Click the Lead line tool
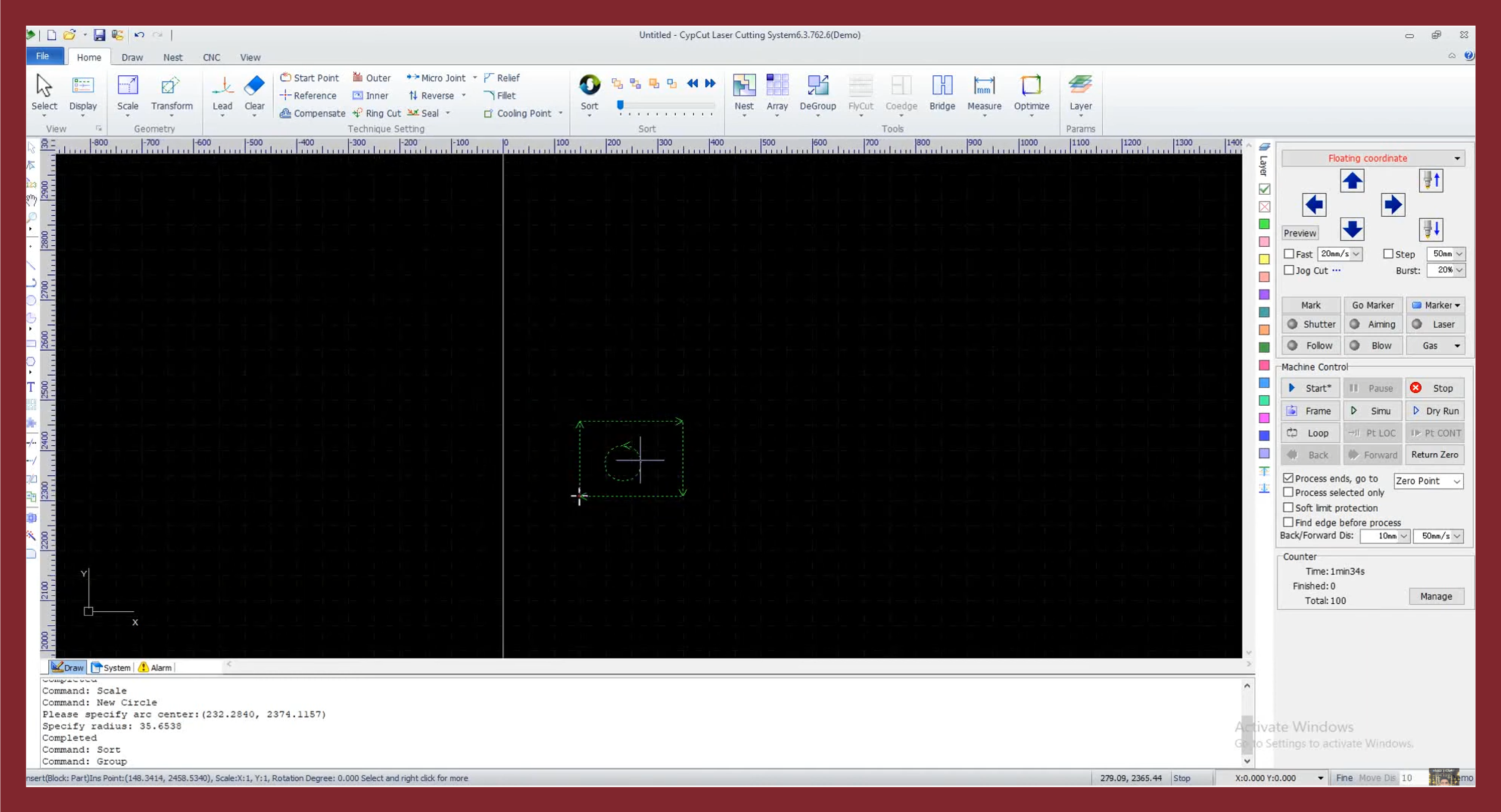The image size is (1501, 812). (222, 86)
